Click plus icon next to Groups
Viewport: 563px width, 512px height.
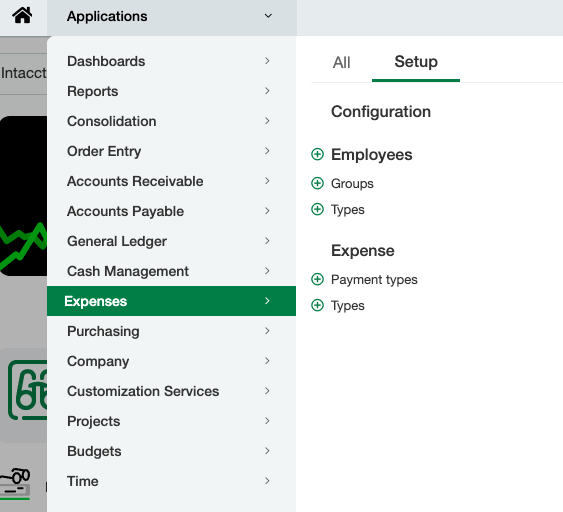pos(317,183)
